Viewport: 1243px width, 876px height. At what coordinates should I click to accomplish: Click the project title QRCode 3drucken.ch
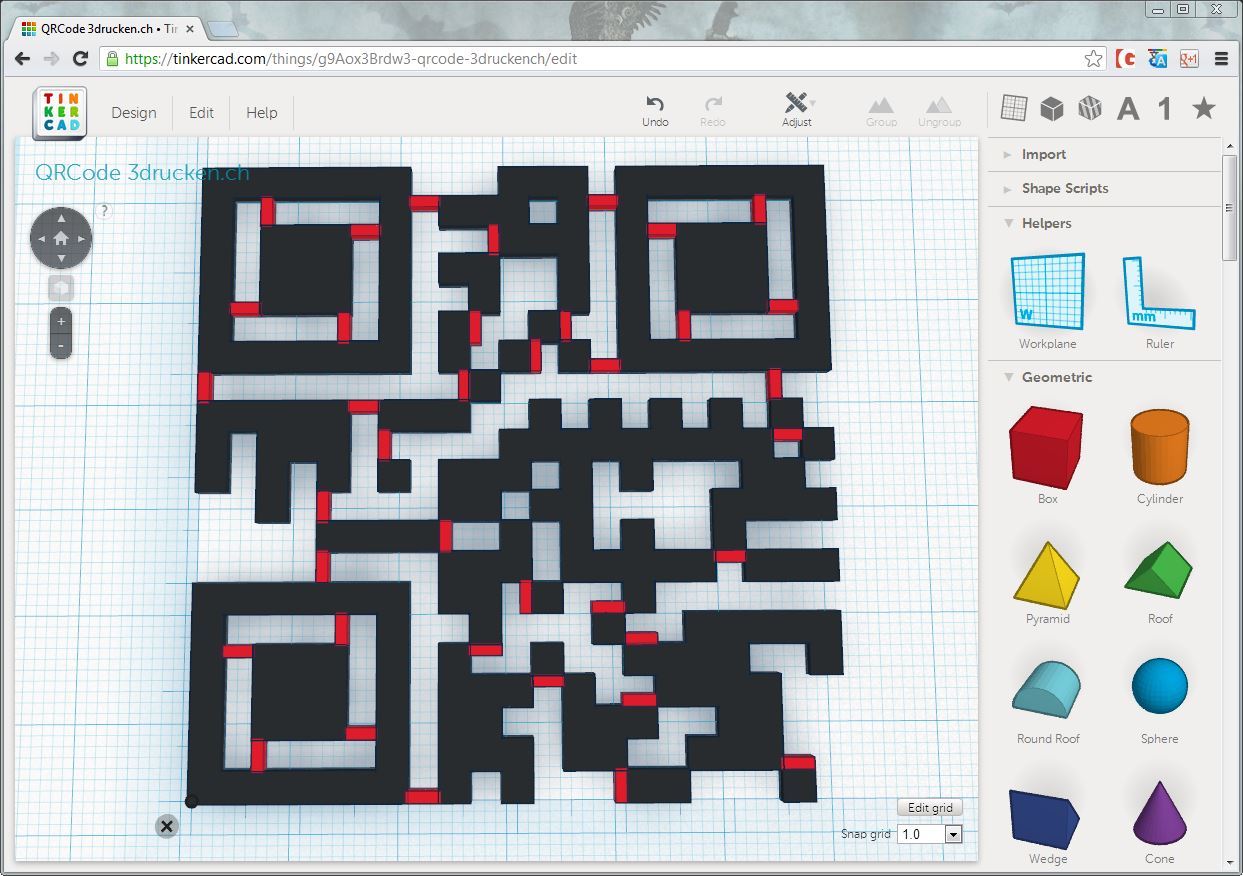[x=142, y=172]
